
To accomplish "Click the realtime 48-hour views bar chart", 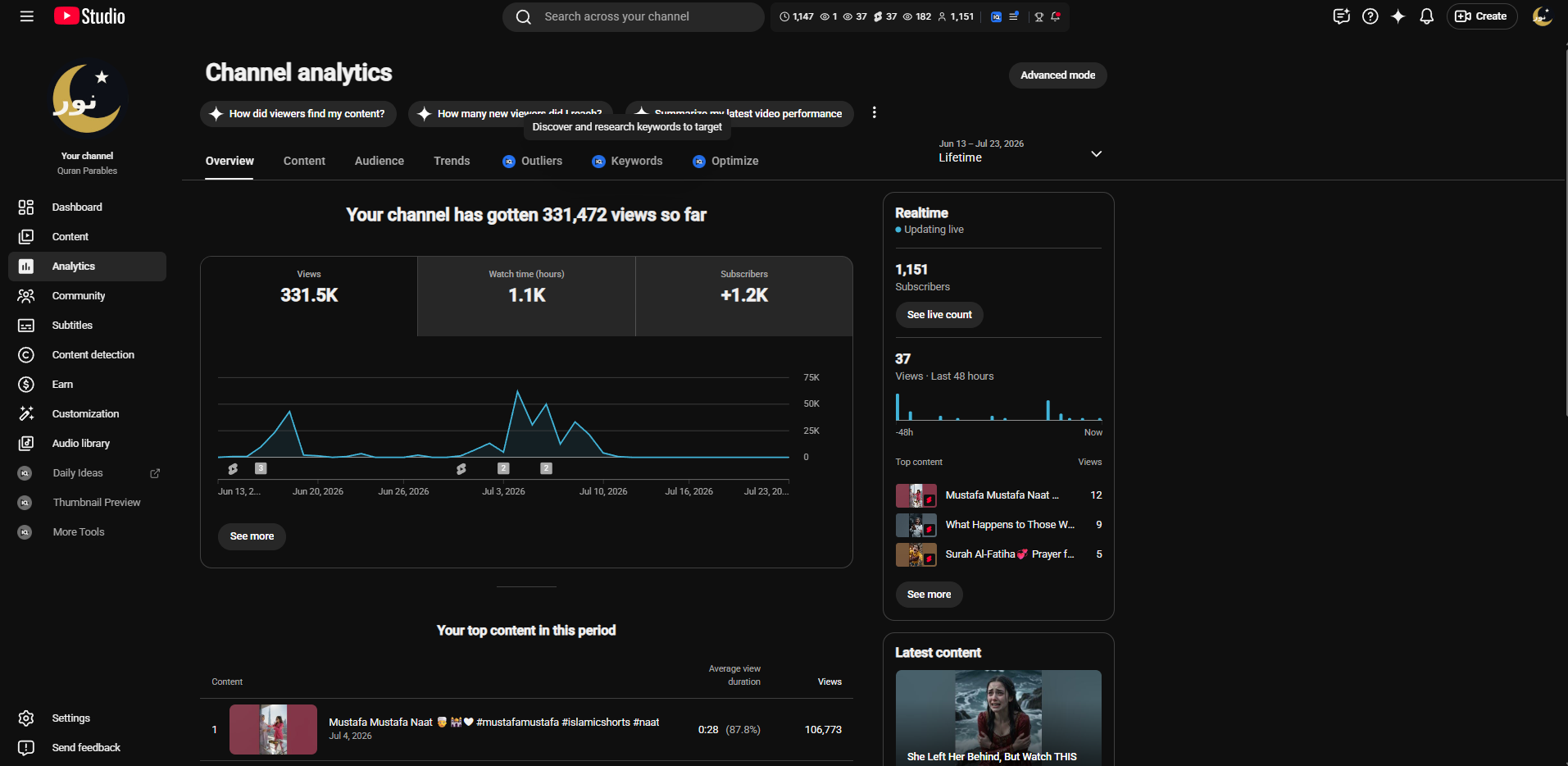I will 998,407.
